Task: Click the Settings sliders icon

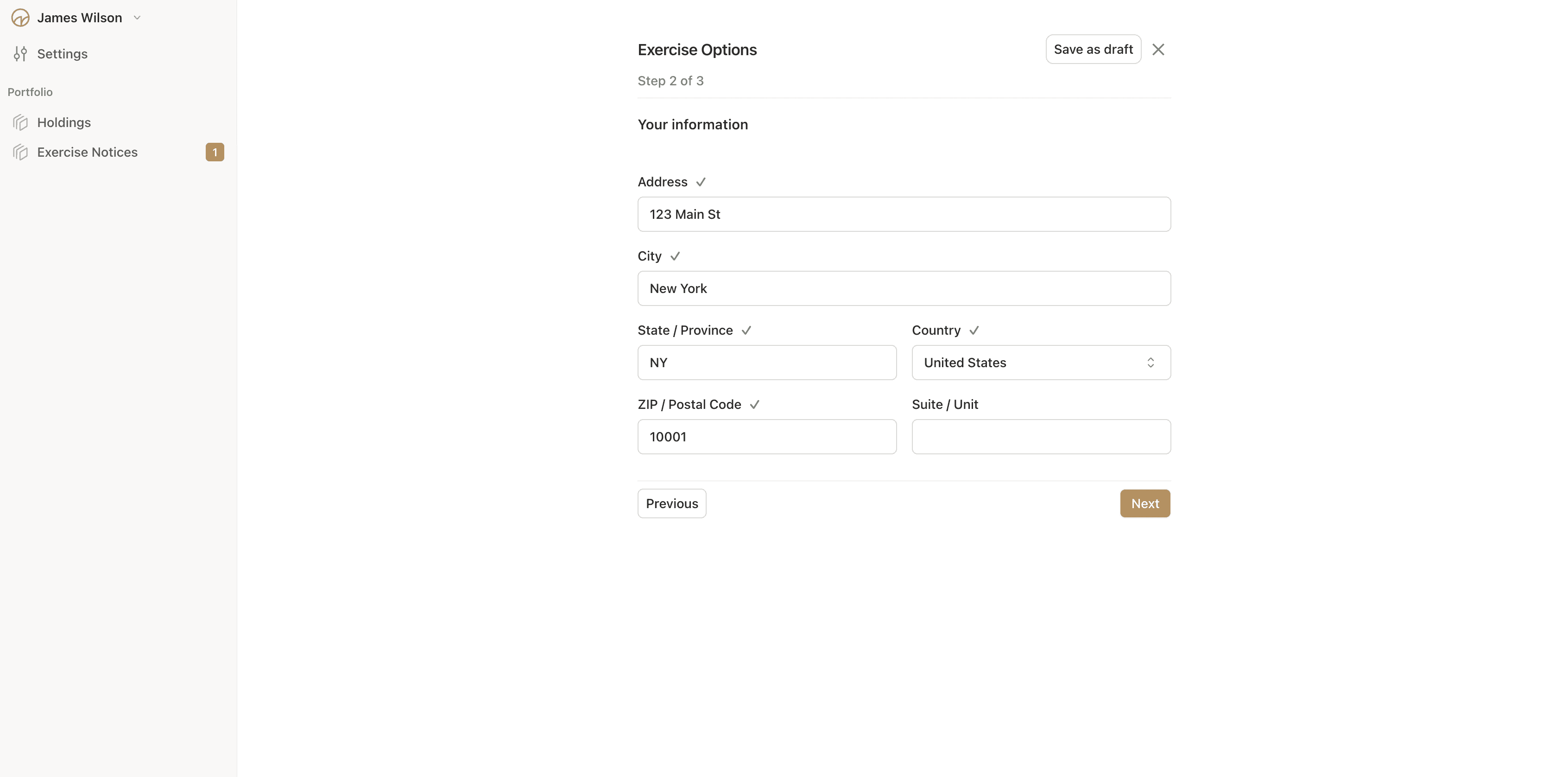Action: [20, 54]
